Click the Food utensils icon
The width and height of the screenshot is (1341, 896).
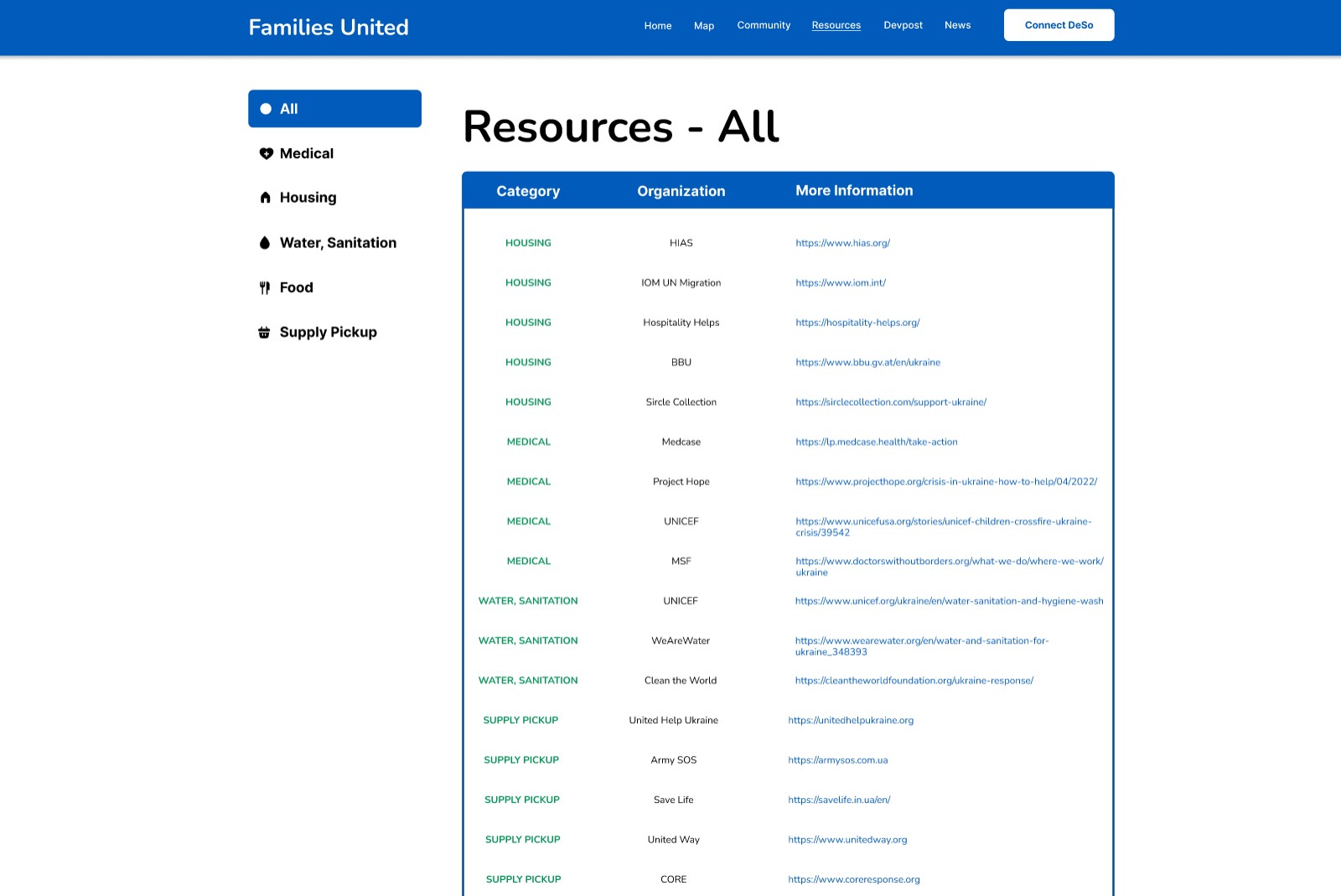(x=265, y=287)
